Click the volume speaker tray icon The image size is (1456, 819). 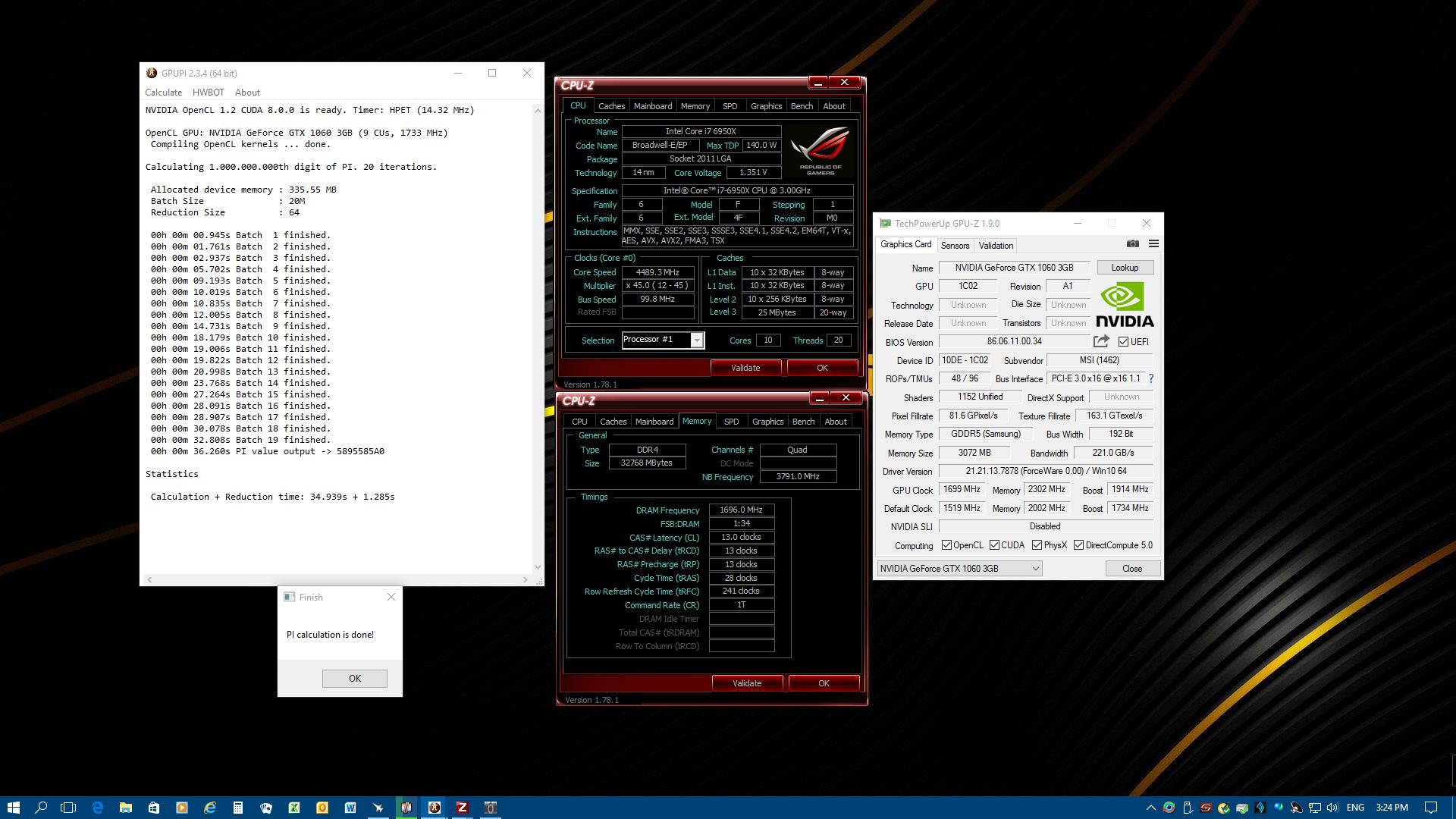1332,808
